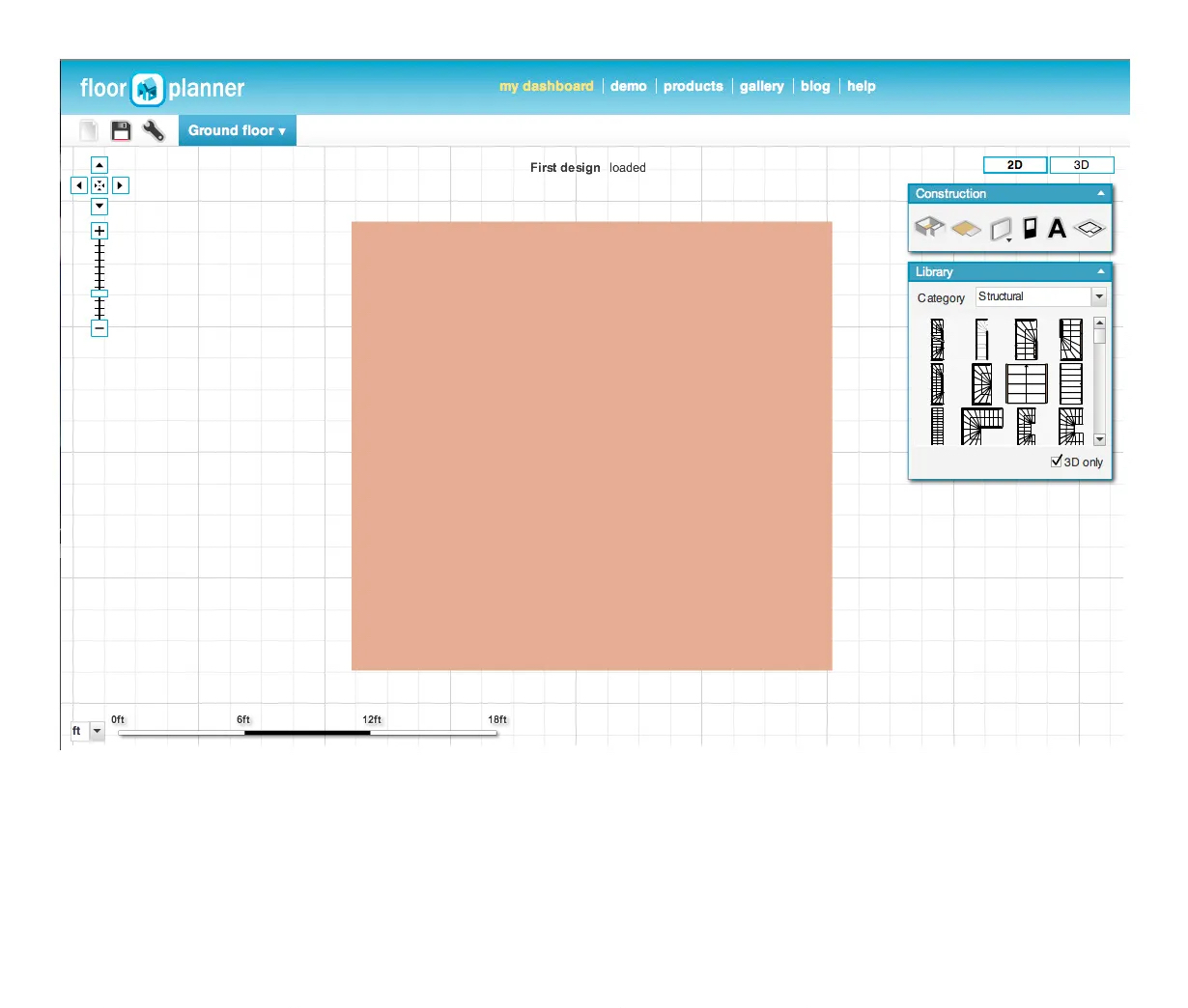Click the save floppy disk icon
Screen dimensions: 1188x1008
click(x=121, y=130)
